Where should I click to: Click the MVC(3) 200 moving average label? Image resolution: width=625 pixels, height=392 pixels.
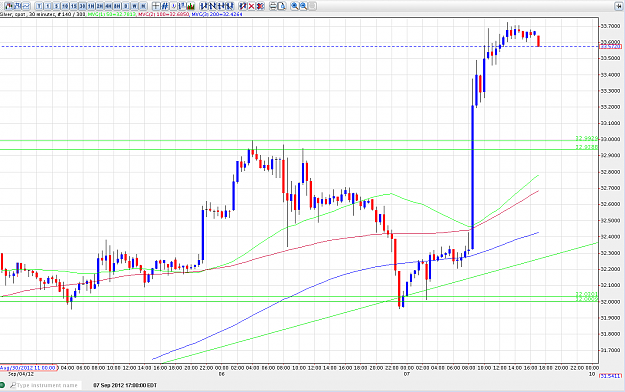point(217,14)
